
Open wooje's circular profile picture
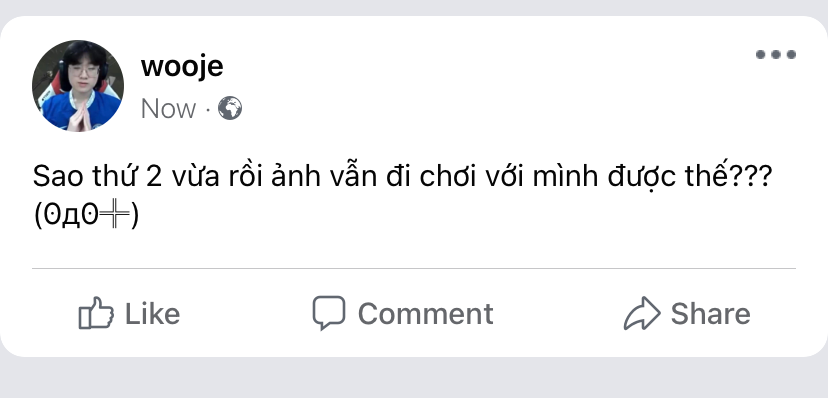coord(78,86)
